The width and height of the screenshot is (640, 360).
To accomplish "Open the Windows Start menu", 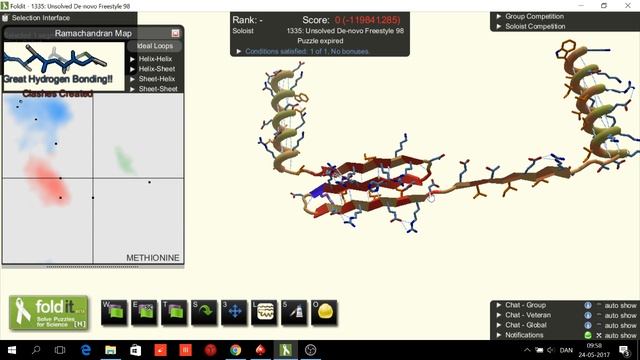I will tap(12, 350).
